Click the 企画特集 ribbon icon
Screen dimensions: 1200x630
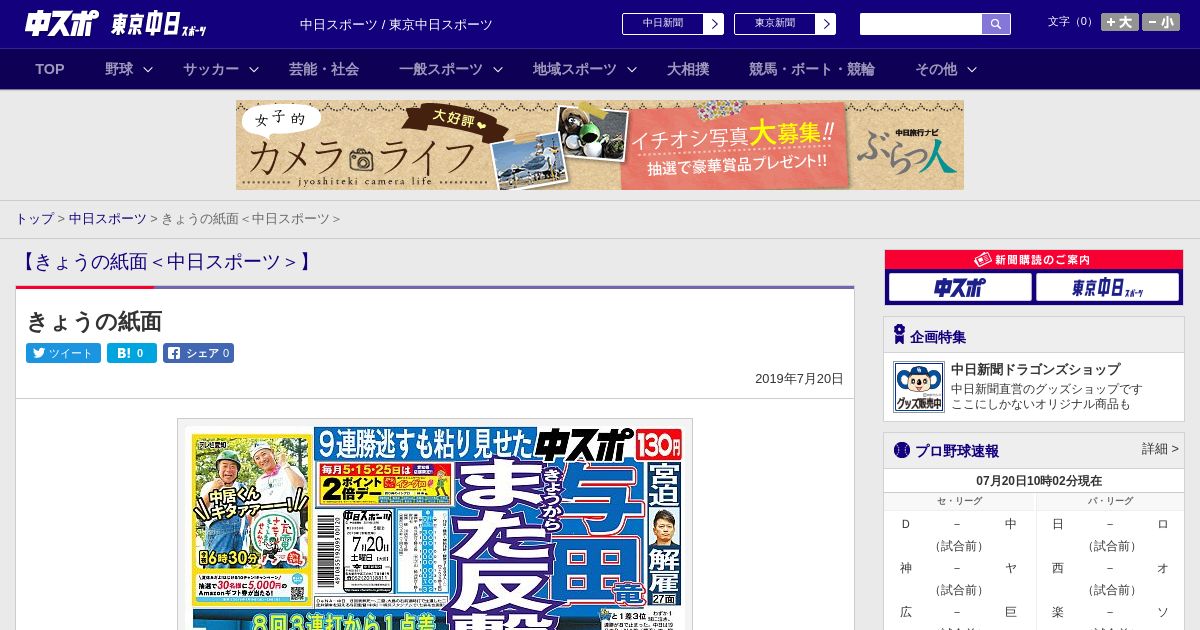pos(899,334)
